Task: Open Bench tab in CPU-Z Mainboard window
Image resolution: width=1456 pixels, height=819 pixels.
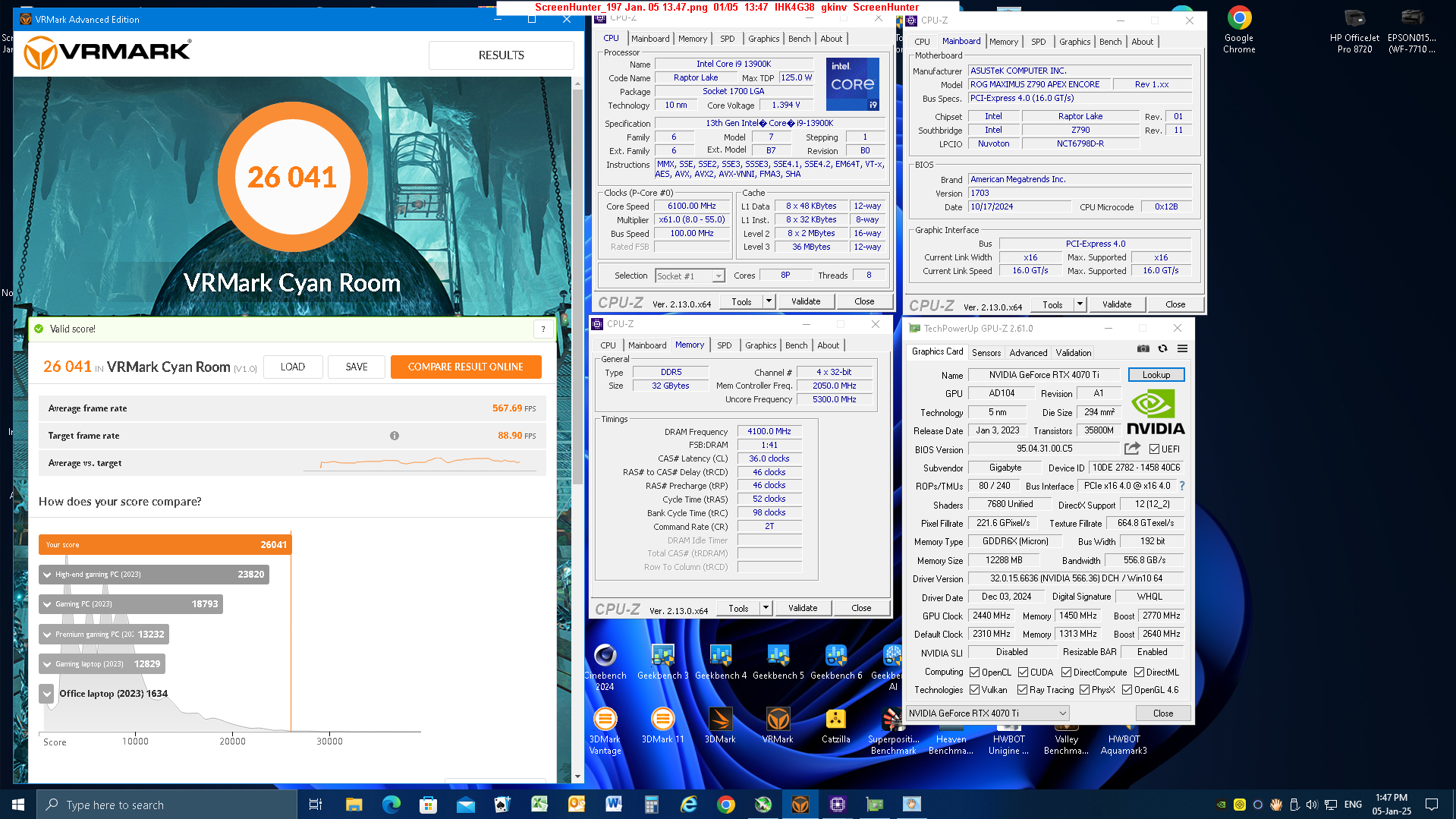Action: pyautogui.click(x=1110, y=42)
